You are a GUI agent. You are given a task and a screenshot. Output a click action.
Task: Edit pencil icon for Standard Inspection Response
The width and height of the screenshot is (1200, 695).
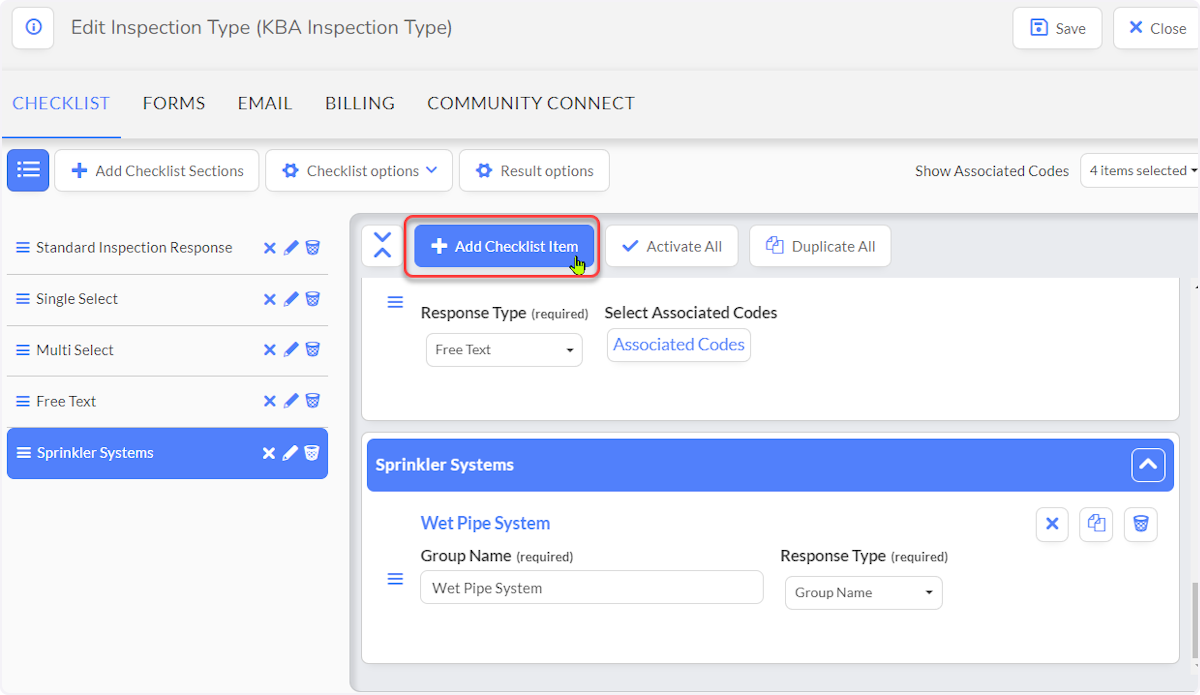(x=291, y=248)
